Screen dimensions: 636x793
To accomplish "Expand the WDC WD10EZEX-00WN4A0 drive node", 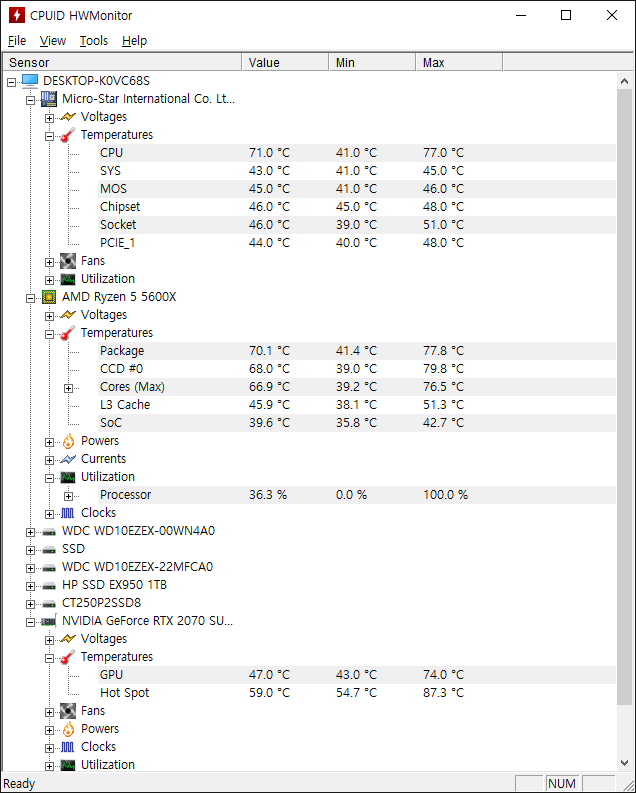I will tap(30, 531).
